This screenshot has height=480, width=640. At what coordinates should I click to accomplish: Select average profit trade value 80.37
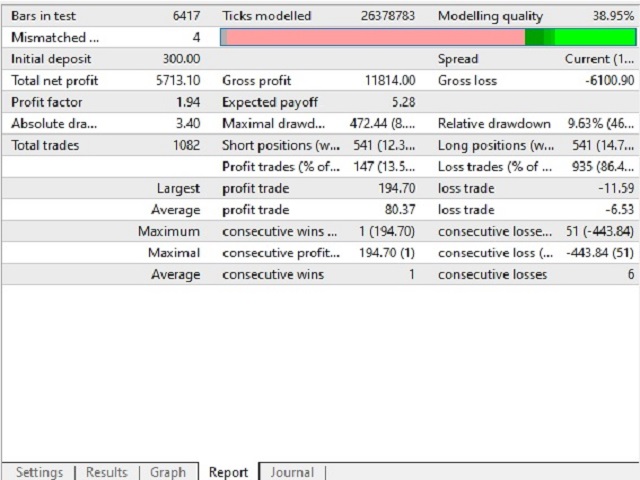pyautogui.click(x=400, y=210)
